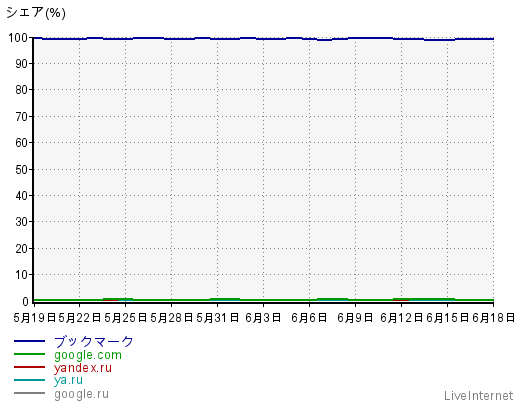Image resolution: width=520 pixels, height=405 pixels.
Task: Click the red yandex.ru legend line swatch
Action: pyautogui.click(x=29, y=367)
